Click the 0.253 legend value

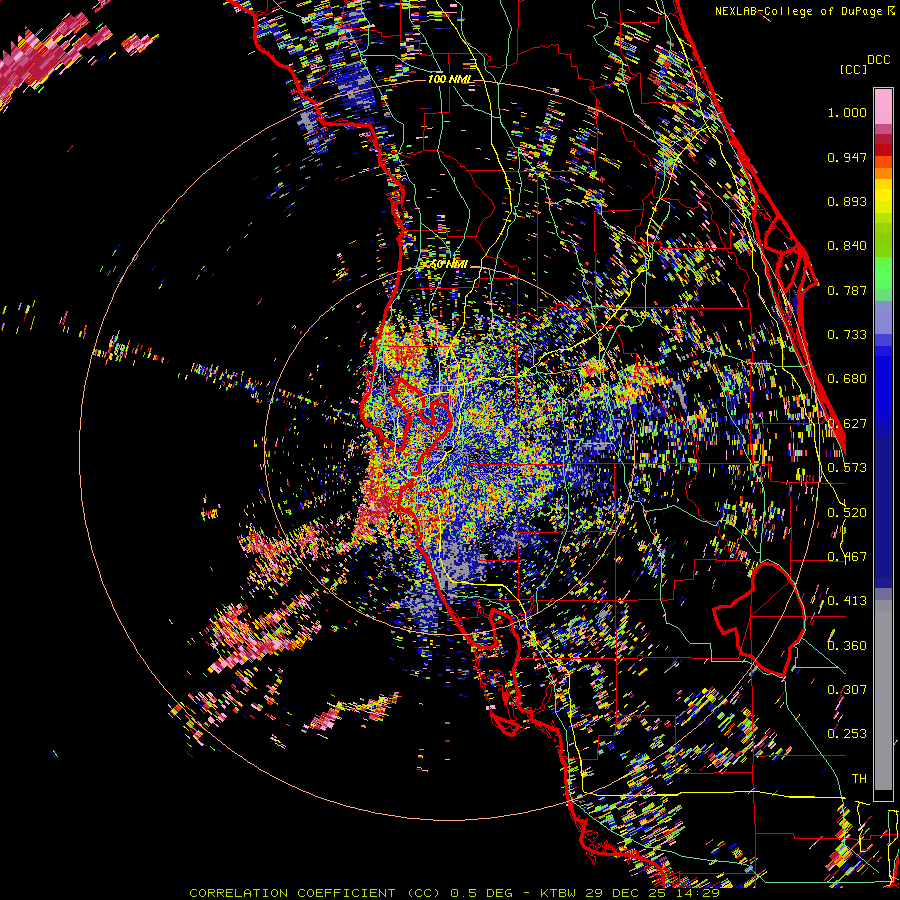pos(847,734)
